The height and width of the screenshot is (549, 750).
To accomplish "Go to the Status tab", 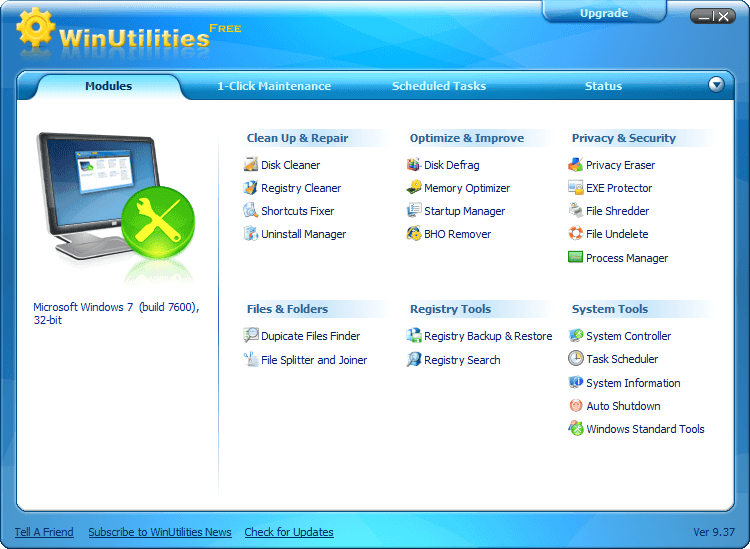I will coord(603,86).
